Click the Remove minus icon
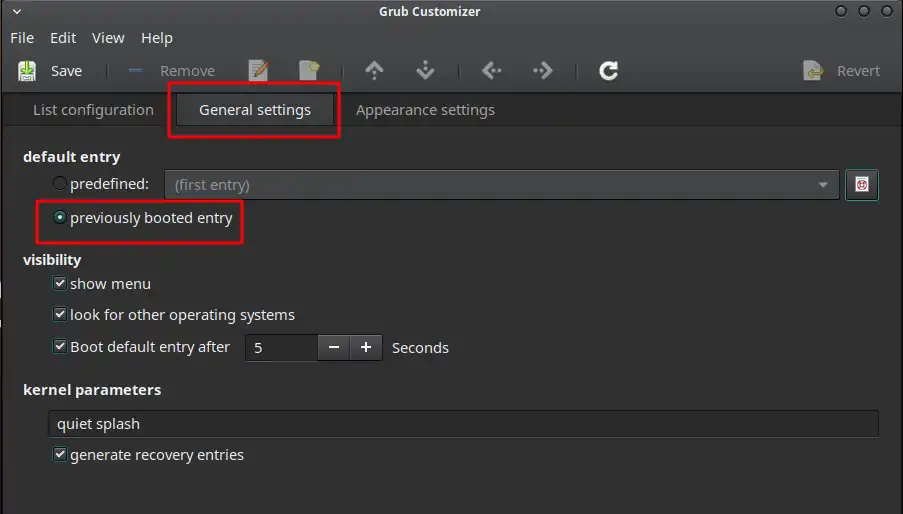Image resolution: width=903 pixels, height=514 pixels. (135, 70)
